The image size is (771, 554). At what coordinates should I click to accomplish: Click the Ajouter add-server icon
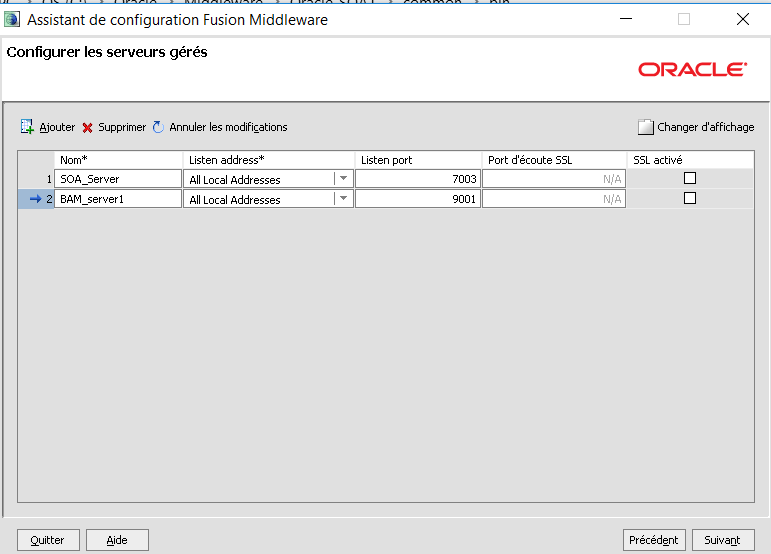(27, 127)
